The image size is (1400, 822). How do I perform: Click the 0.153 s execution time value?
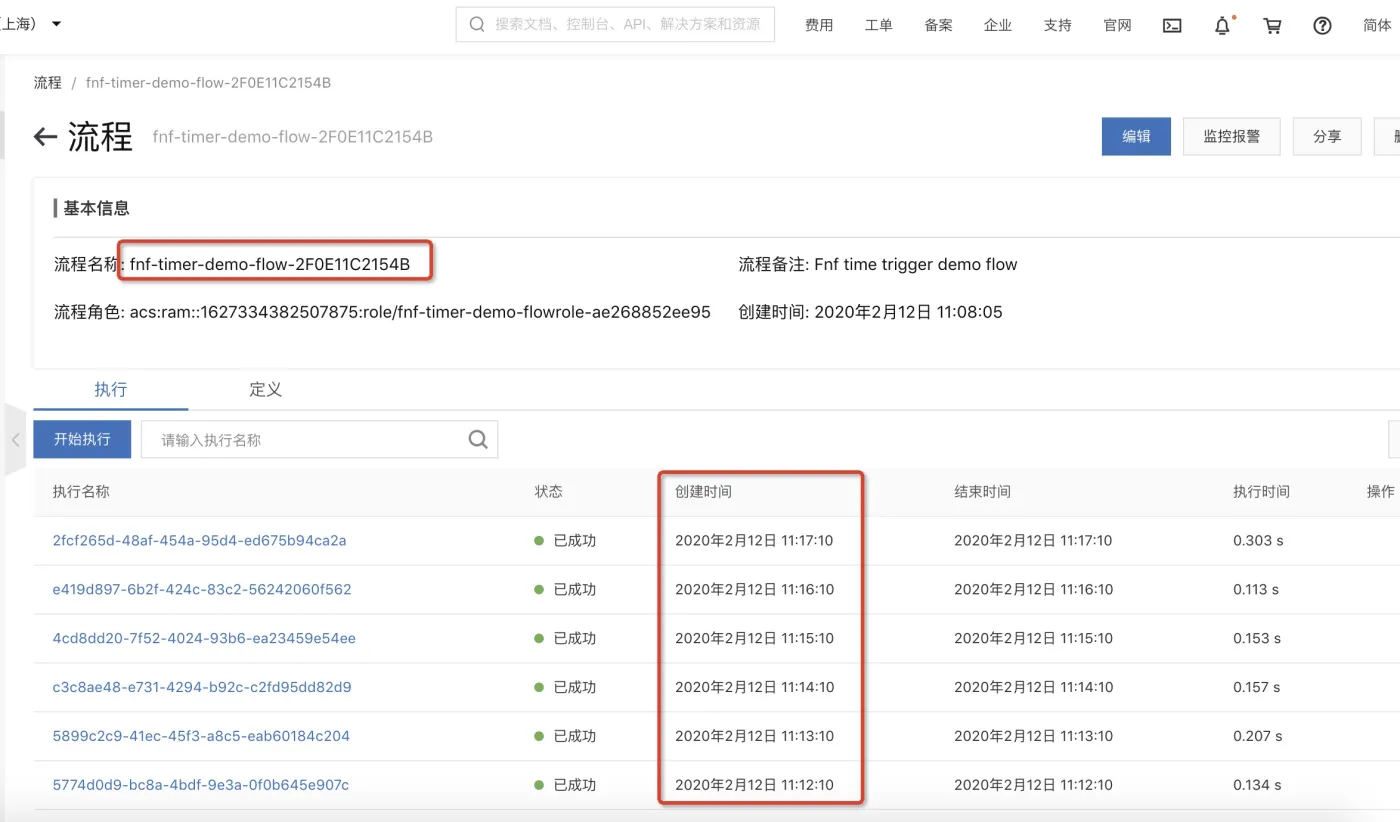(x=1257, y=639)
